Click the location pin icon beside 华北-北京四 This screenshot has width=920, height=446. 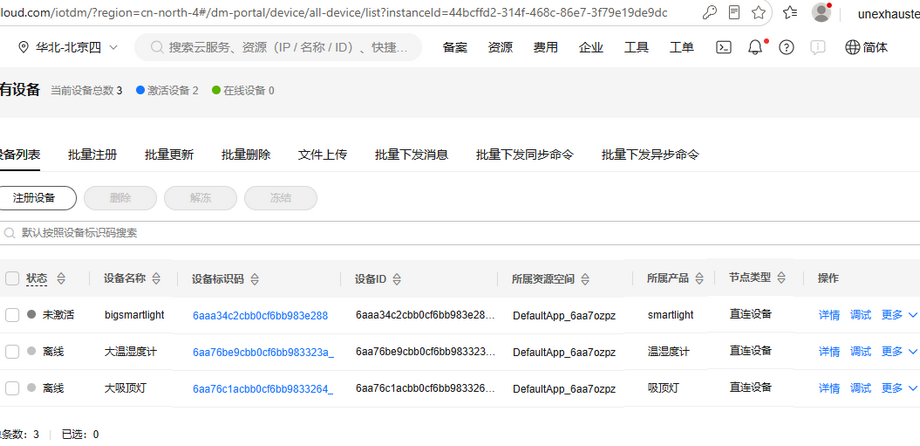[x=23, y=48]
